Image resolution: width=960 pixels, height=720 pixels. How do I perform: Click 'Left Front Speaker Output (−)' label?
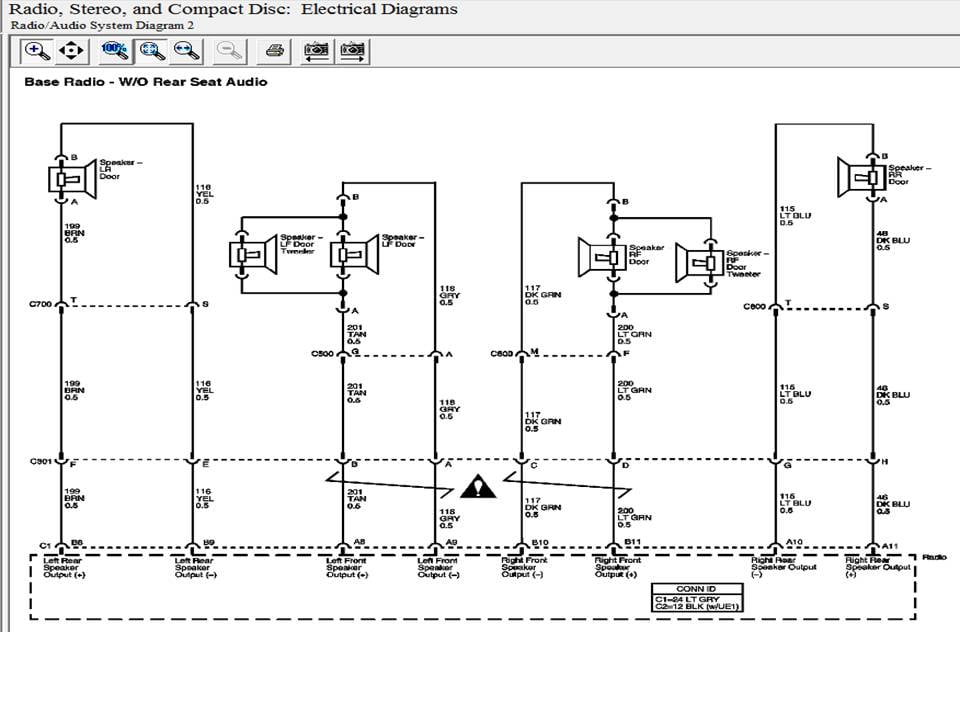(438, 568)
